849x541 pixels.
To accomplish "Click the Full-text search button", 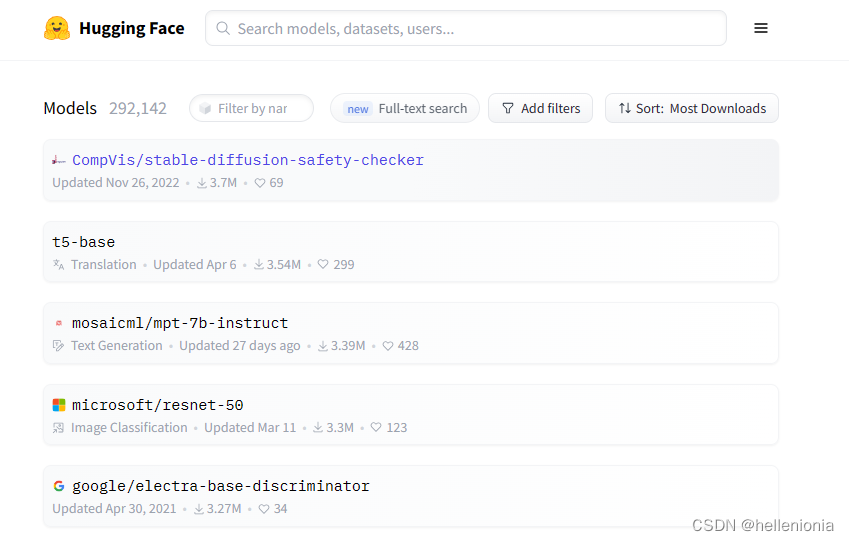I will pos(405,108).
